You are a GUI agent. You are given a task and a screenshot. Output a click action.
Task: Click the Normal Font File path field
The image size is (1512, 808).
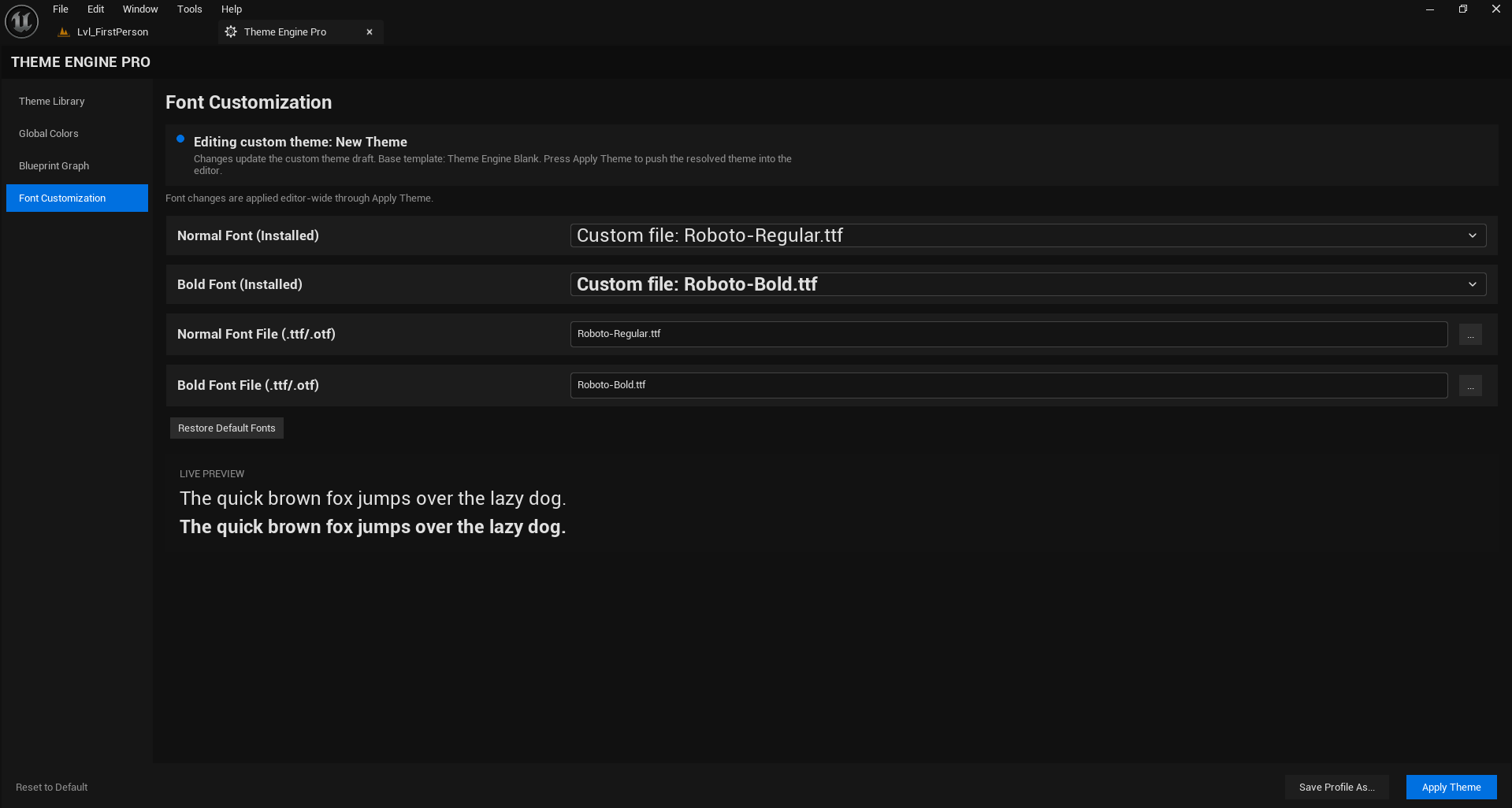tap(1009, 334)
